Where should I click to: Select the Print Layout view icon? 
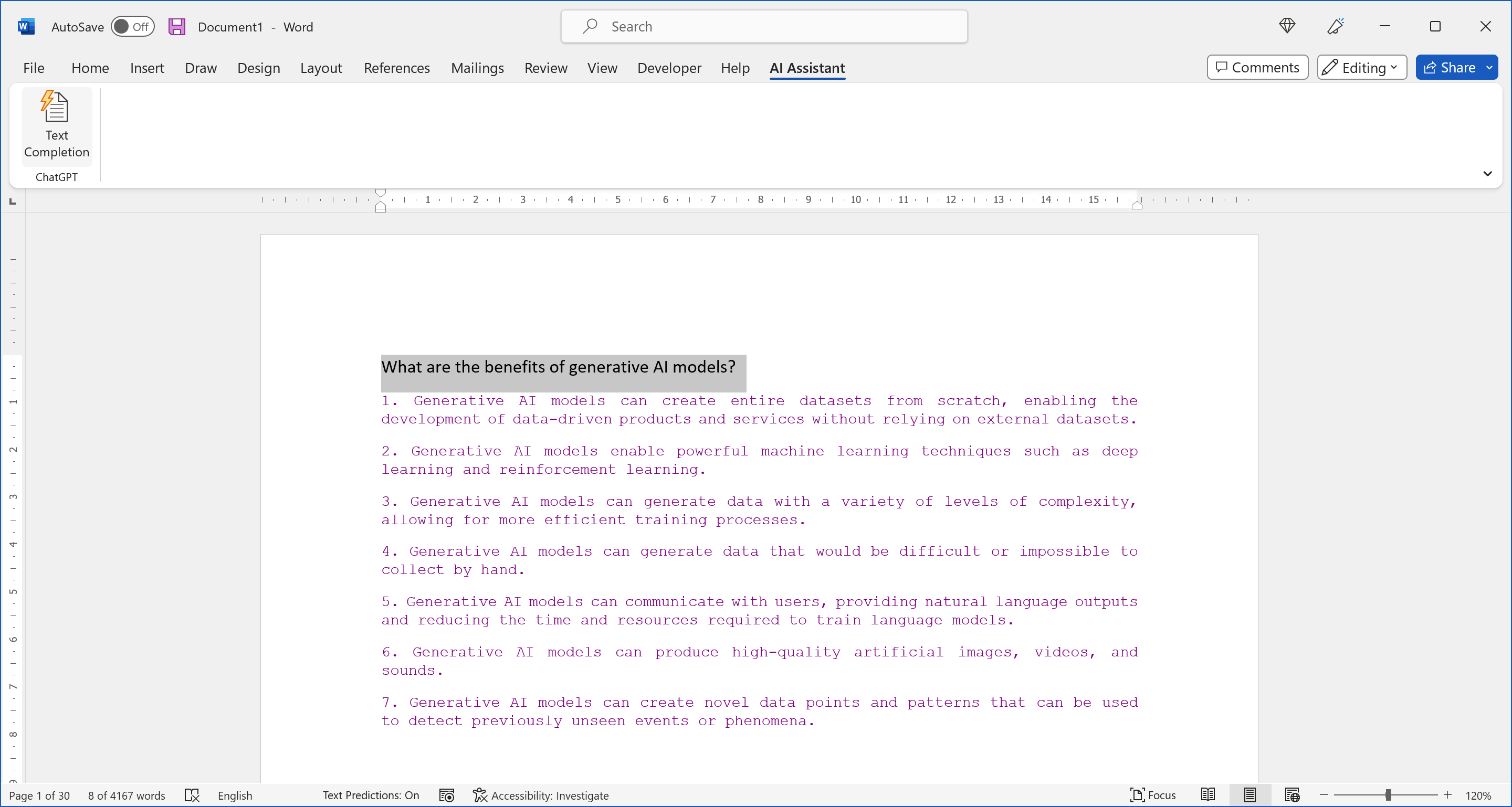coord(1249,795)
